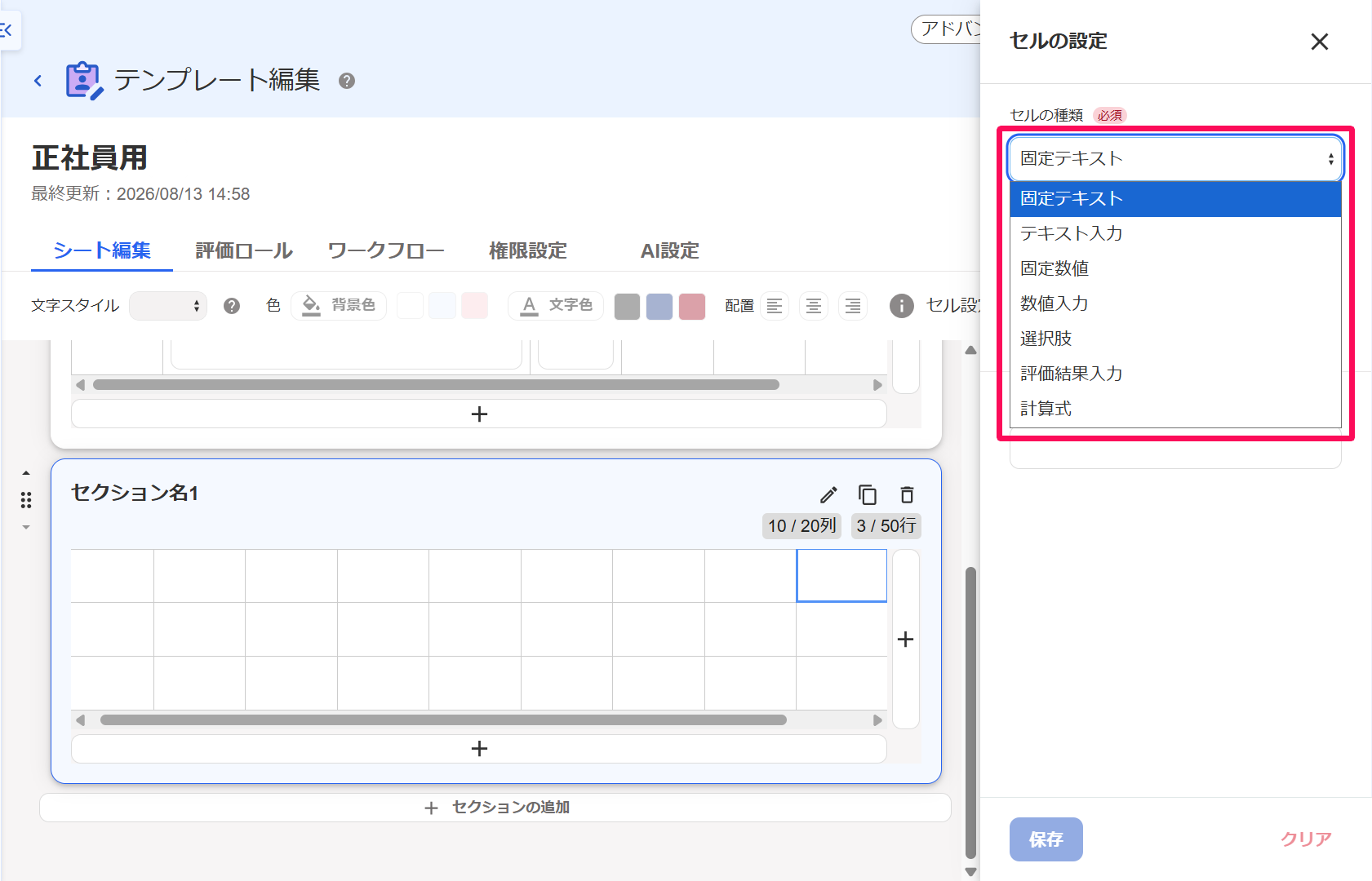
Task: Switch to the 評価ロール tab
Action: [244, 250]
